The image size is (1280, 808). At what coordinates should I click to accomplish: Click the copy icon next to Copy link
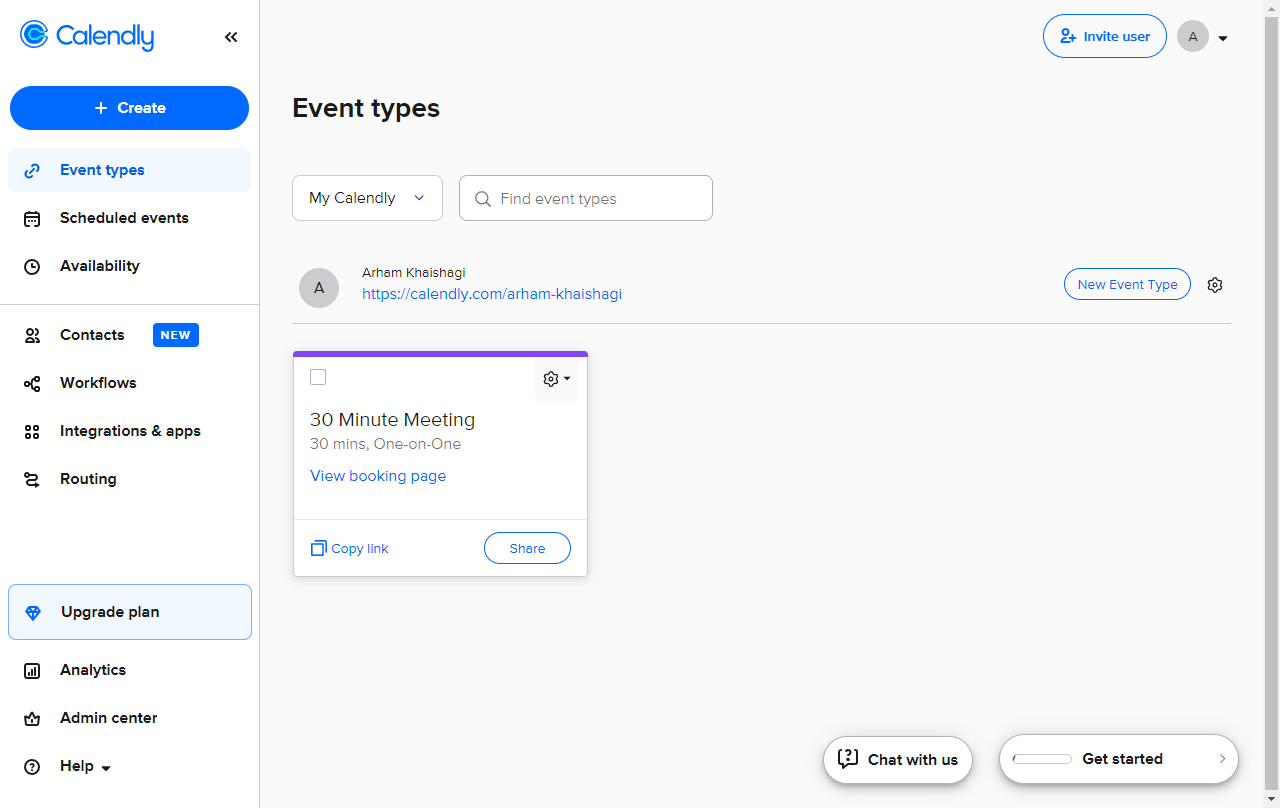pos(319,548)
